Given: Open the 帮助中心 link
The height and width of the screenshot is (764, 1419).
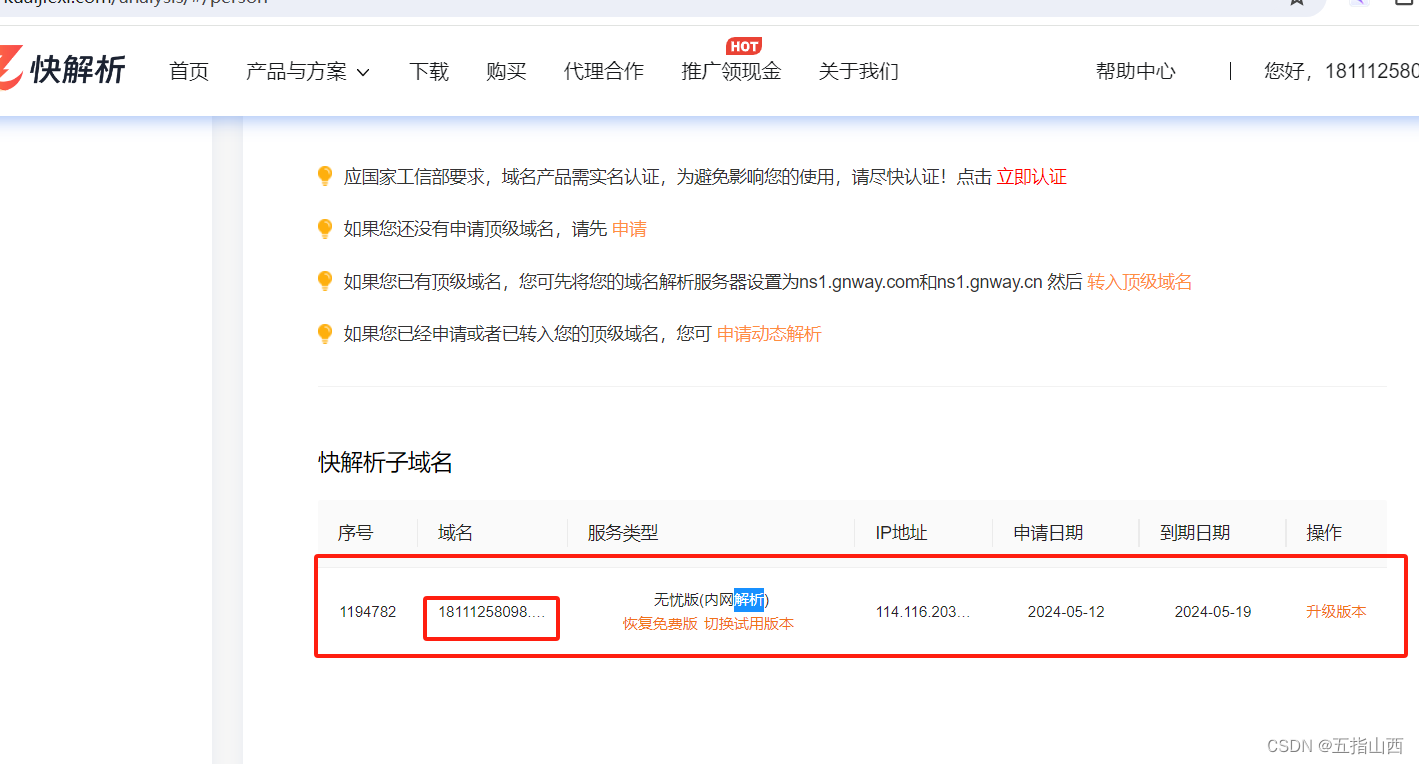Looking at the screenshot, I should tap(1136, 71).
